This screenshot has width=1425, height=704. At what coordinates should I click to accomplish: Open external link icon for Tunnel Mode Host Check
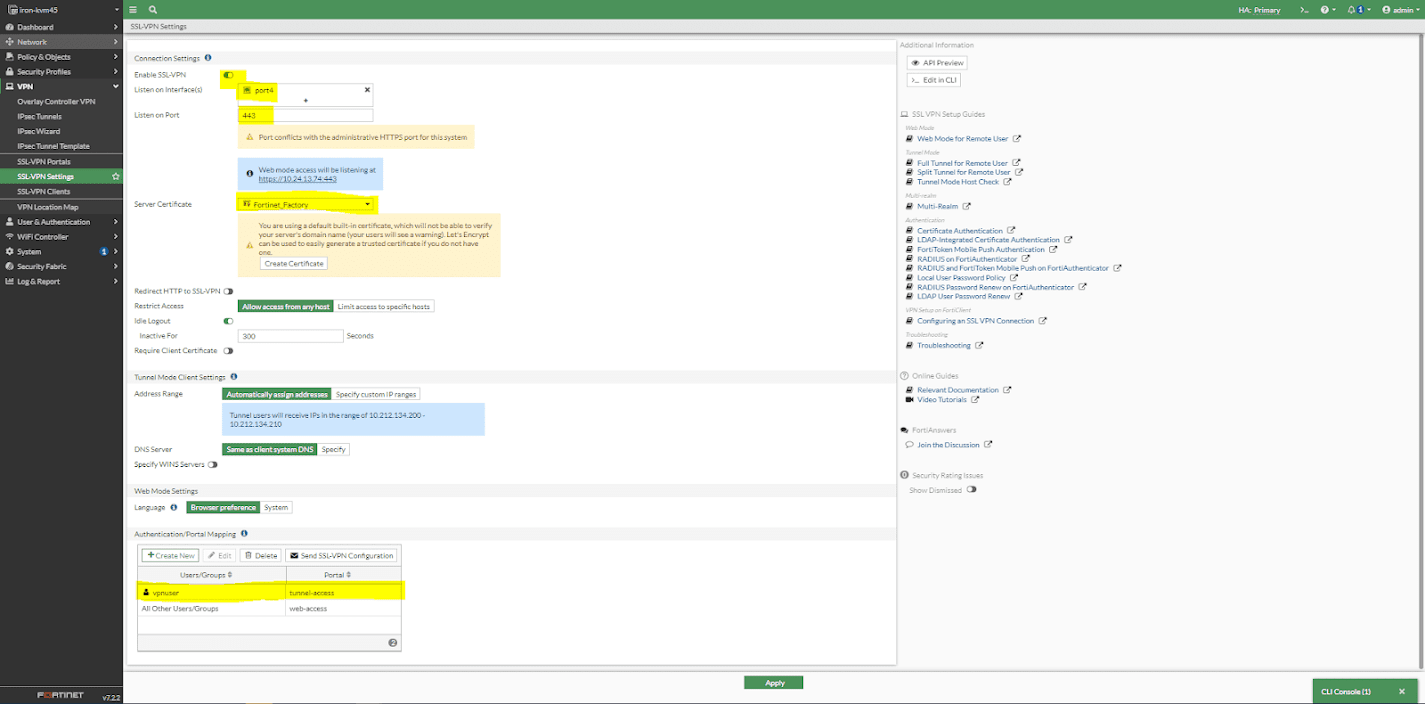pos(1007,182)
